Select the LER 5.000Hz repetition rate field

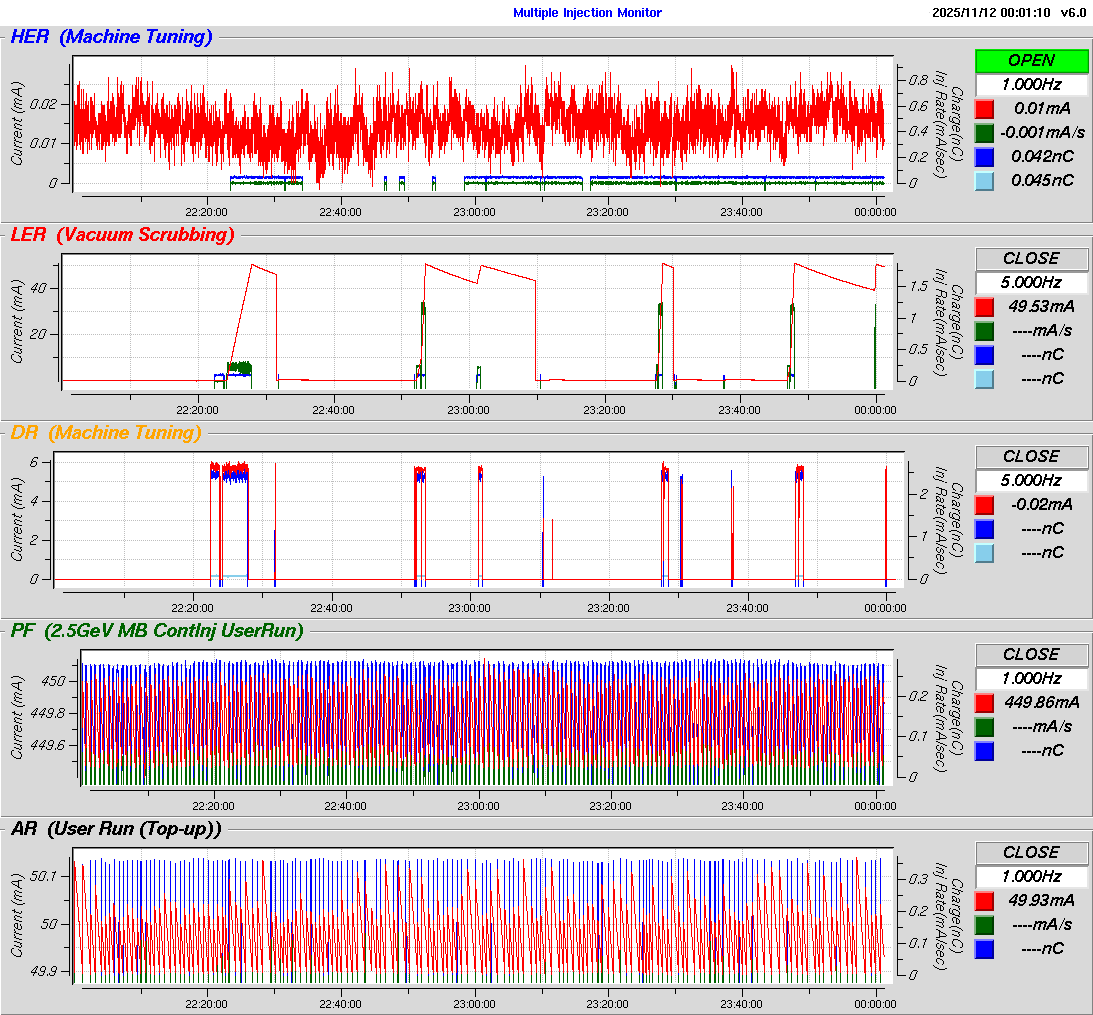(x=1031, y=283)
